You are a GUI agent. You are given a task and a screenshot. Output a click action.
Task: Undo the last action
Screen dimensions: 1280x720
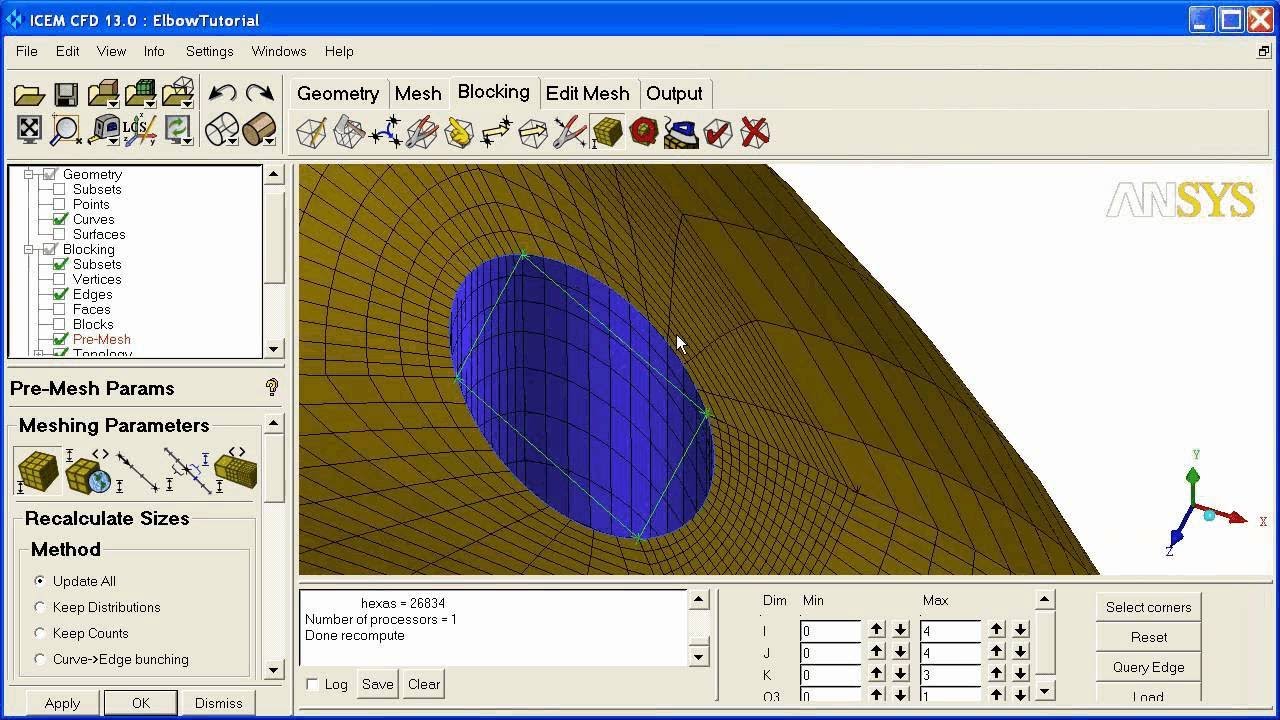point(222,93)
